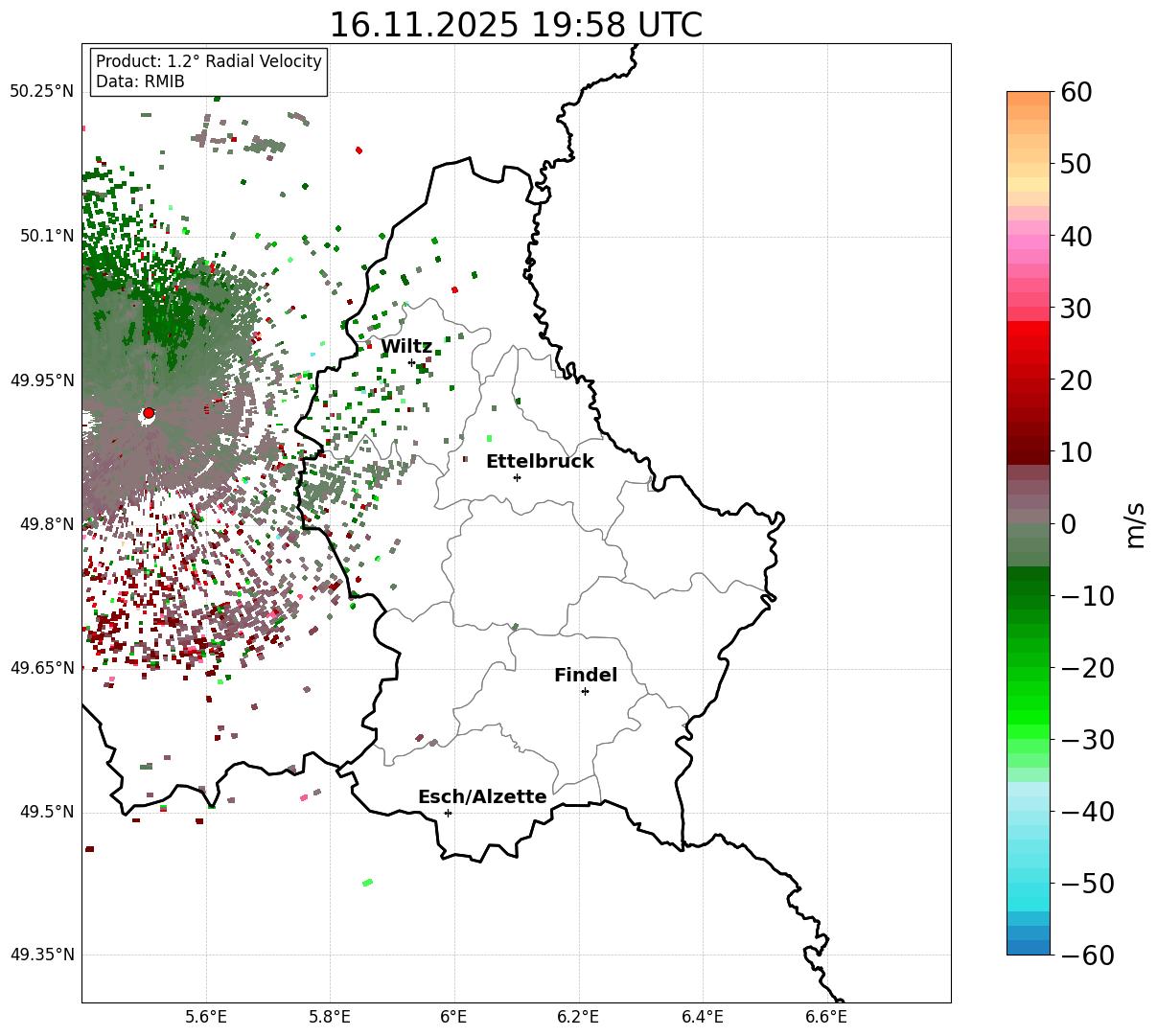Click the colorbar label −30
Screen dimensions: 1157x1036
click(1086, 740)
